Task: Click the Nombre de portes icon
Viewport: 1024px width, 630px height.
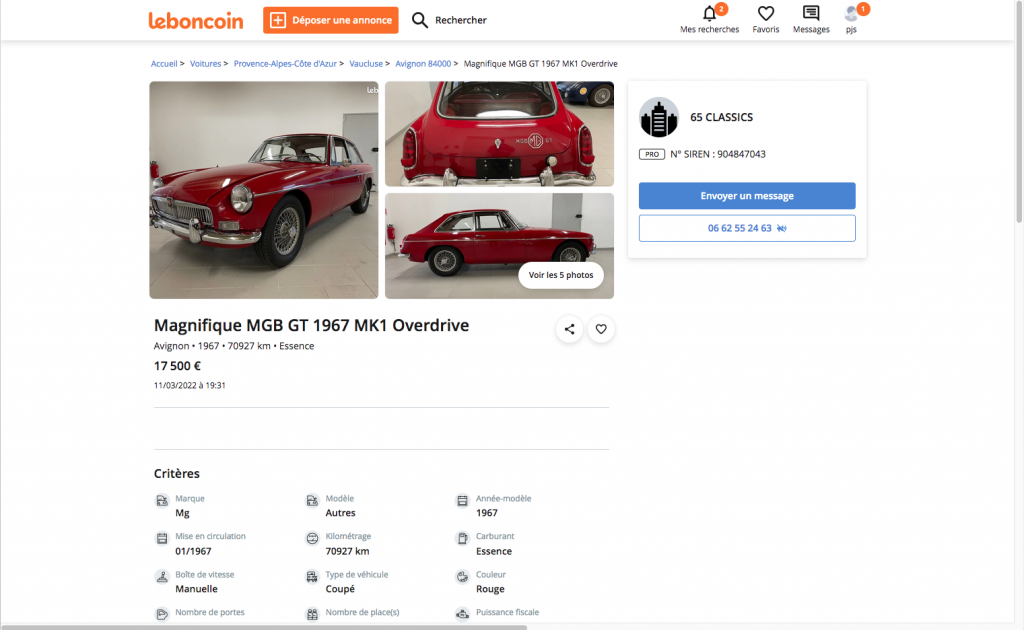Action: tap(161, 614)
